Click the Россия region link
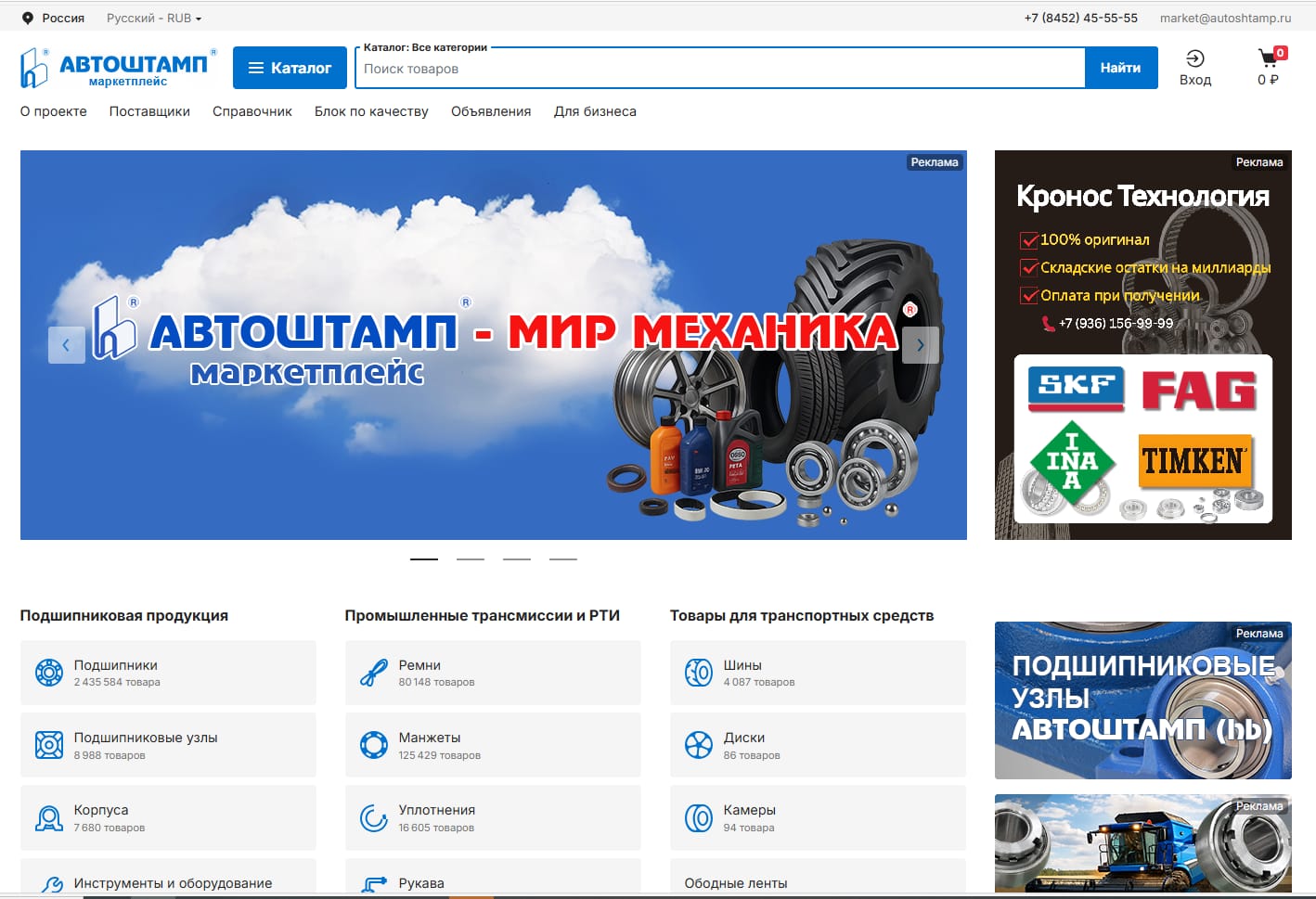Viewport: 1316px width, 899px height. (63, 18)
